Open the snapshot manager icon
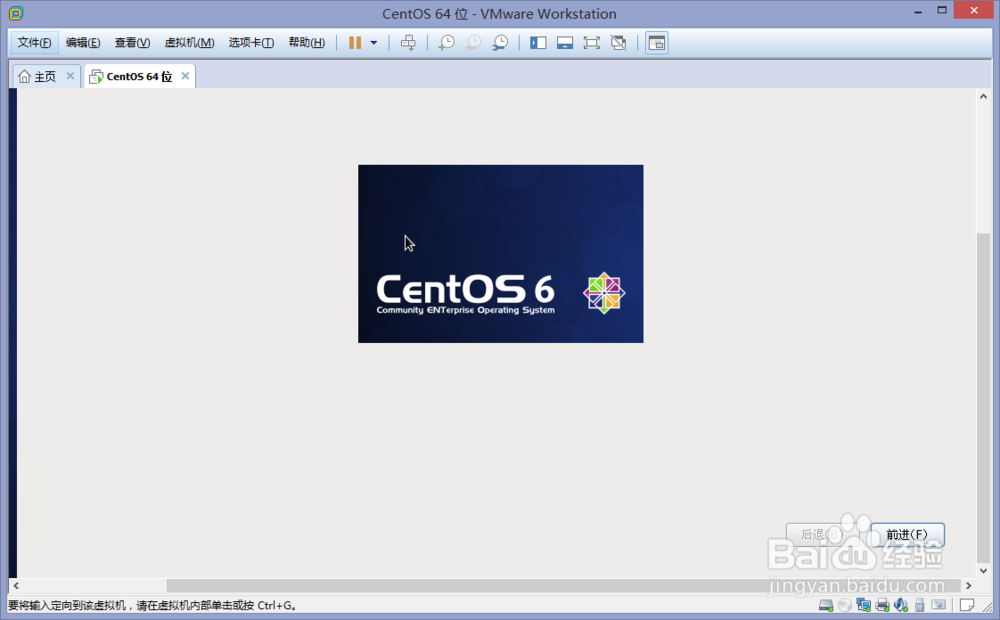The image size is (1000, 620). coord(500,43)
